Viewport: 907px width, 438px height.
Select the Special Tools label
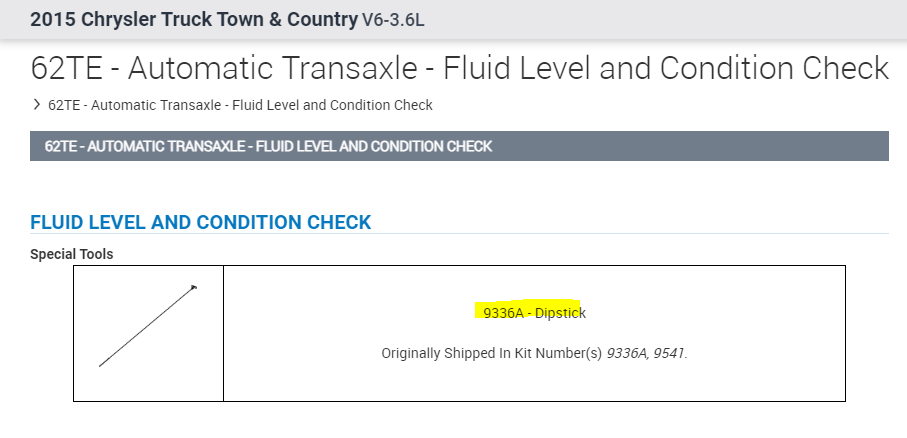(71, 254)
